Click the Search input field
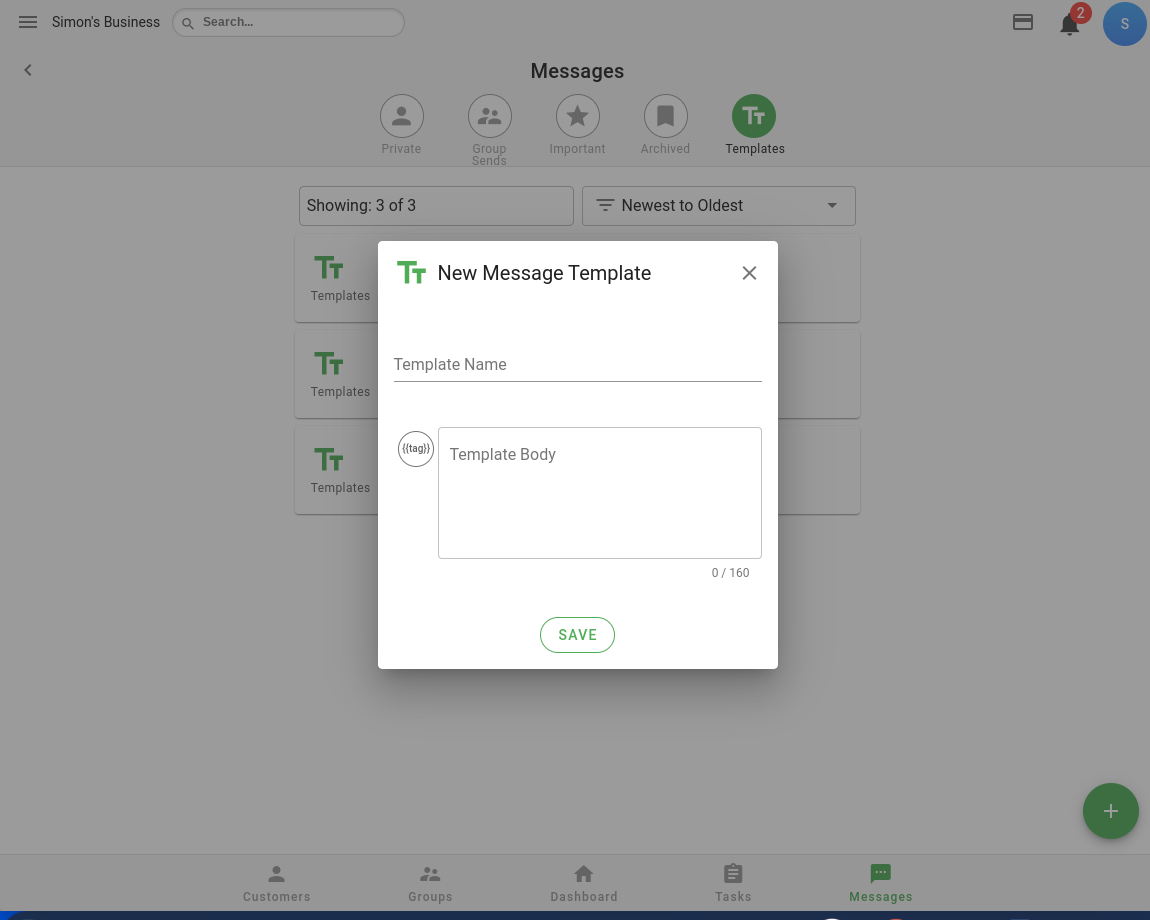Screen dimensions: 1150x920 [x=288, y=22]
